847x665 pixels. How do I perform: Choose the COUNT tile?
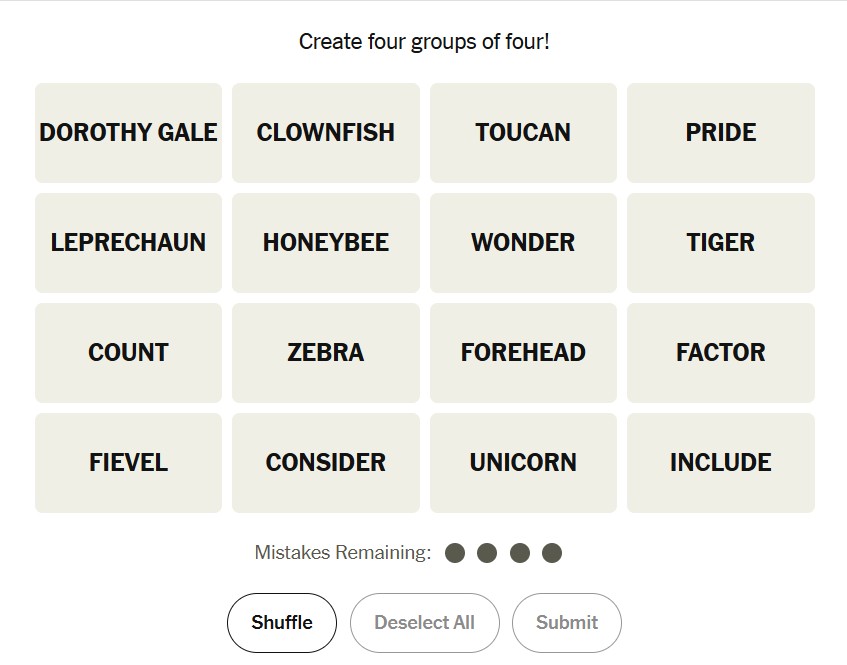(128, 353)
